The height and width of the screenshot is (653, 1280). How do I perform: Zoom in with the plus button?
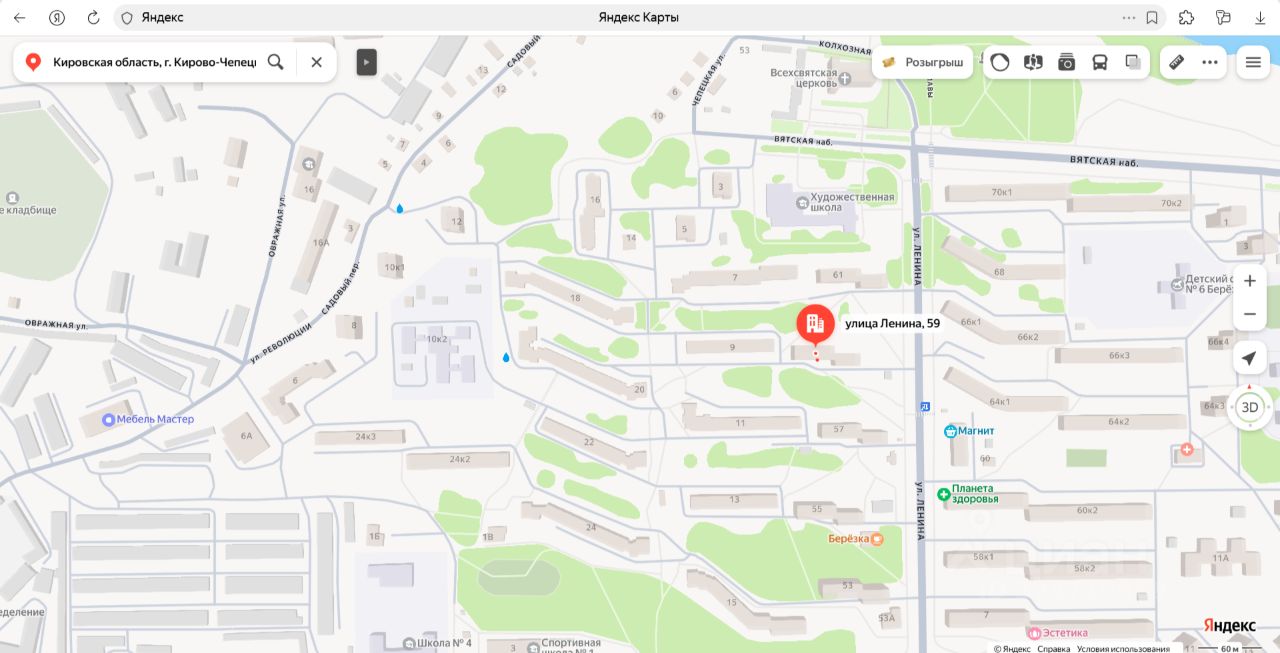click(x=1250, y=281)
